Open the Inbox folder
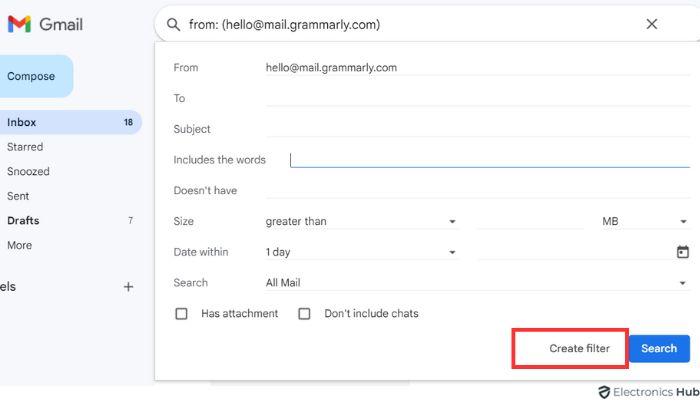This screenshot has width=700, height=400. (69, 122)
